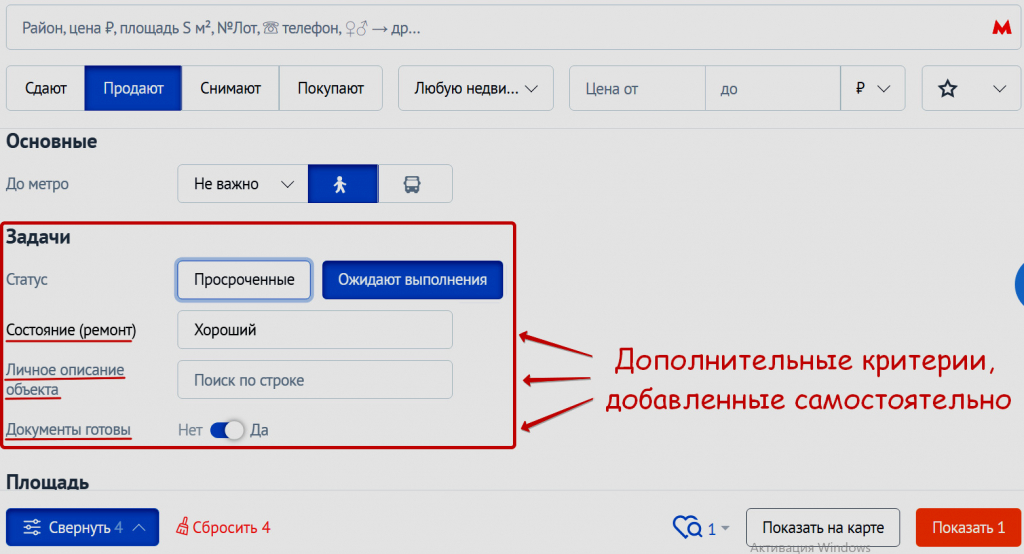Switch to the Покупают tab
1024x554 pixels.
pos(330,88)
